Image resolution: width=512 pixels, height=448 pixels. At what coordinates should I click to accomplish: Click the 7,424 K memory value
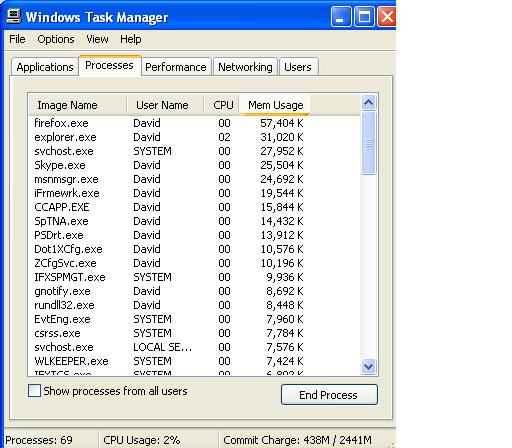coord(285,361)
